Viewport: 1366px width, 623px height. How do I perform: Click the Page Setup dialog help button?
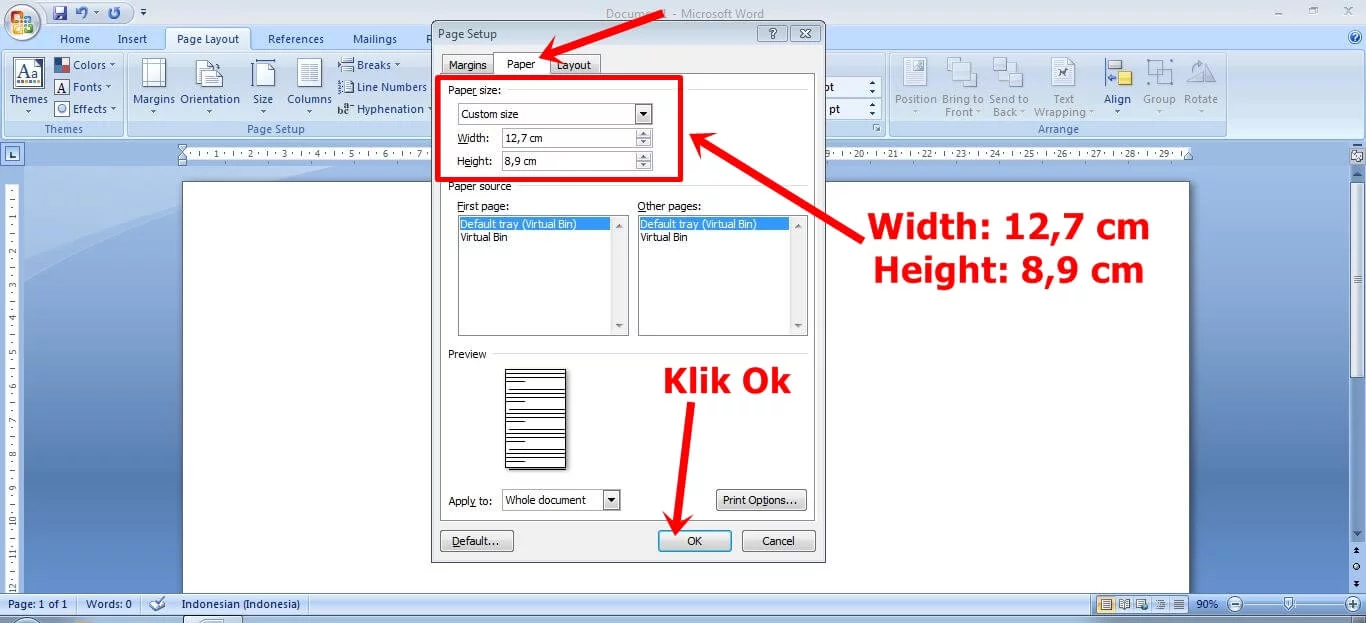click(772, 33)
